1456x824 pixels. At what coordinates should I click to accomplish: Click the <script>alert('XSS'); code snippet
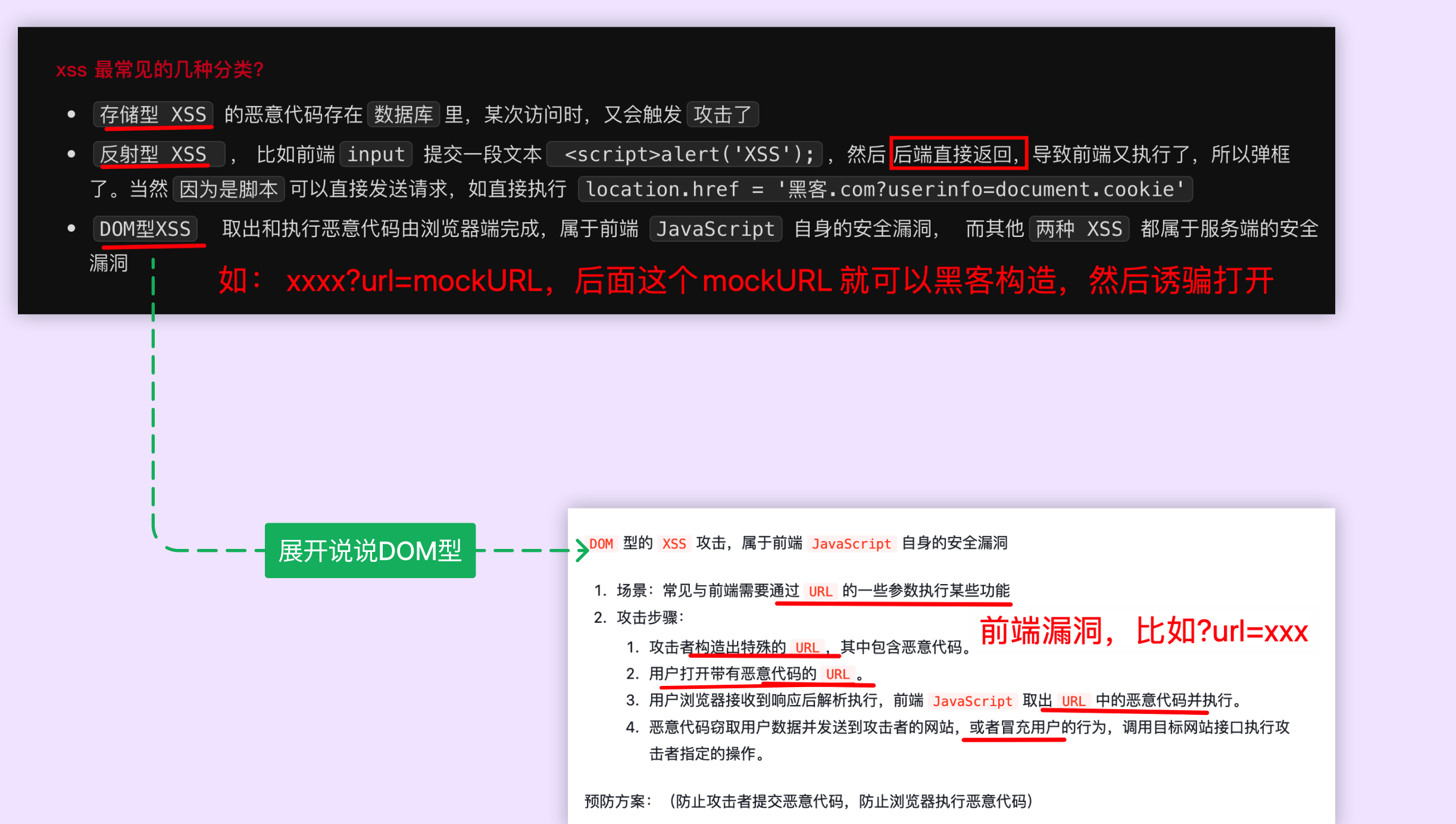(x=685, y=154)
